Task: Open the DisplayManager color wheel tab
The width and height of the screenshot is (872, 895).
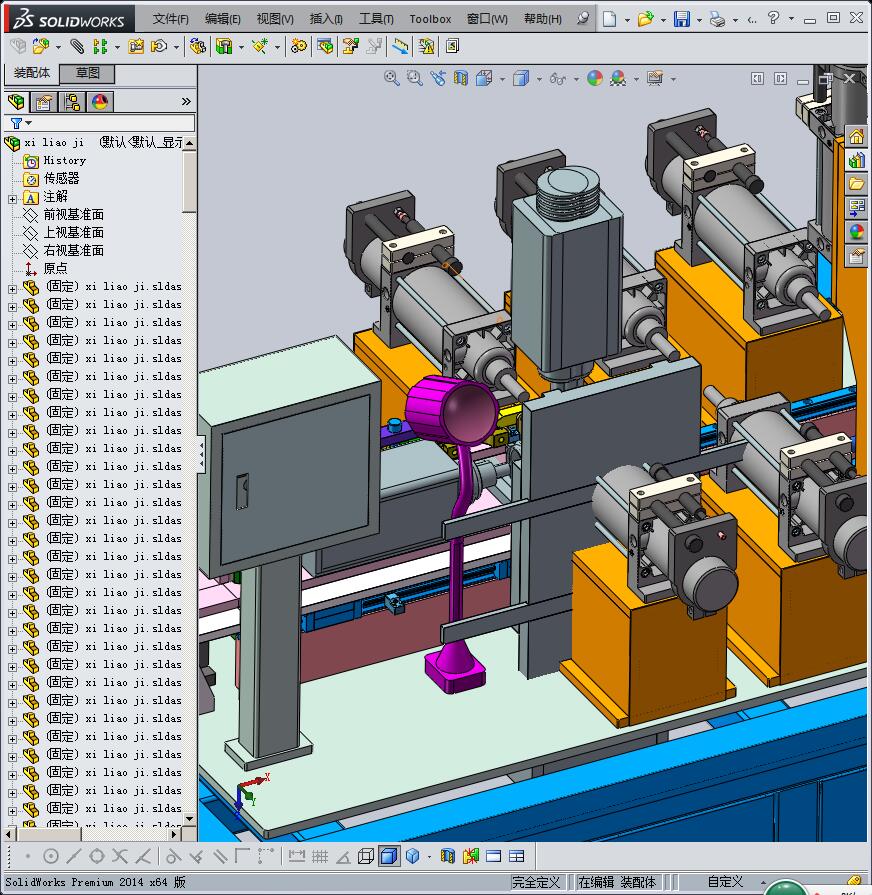Action: 100,102
